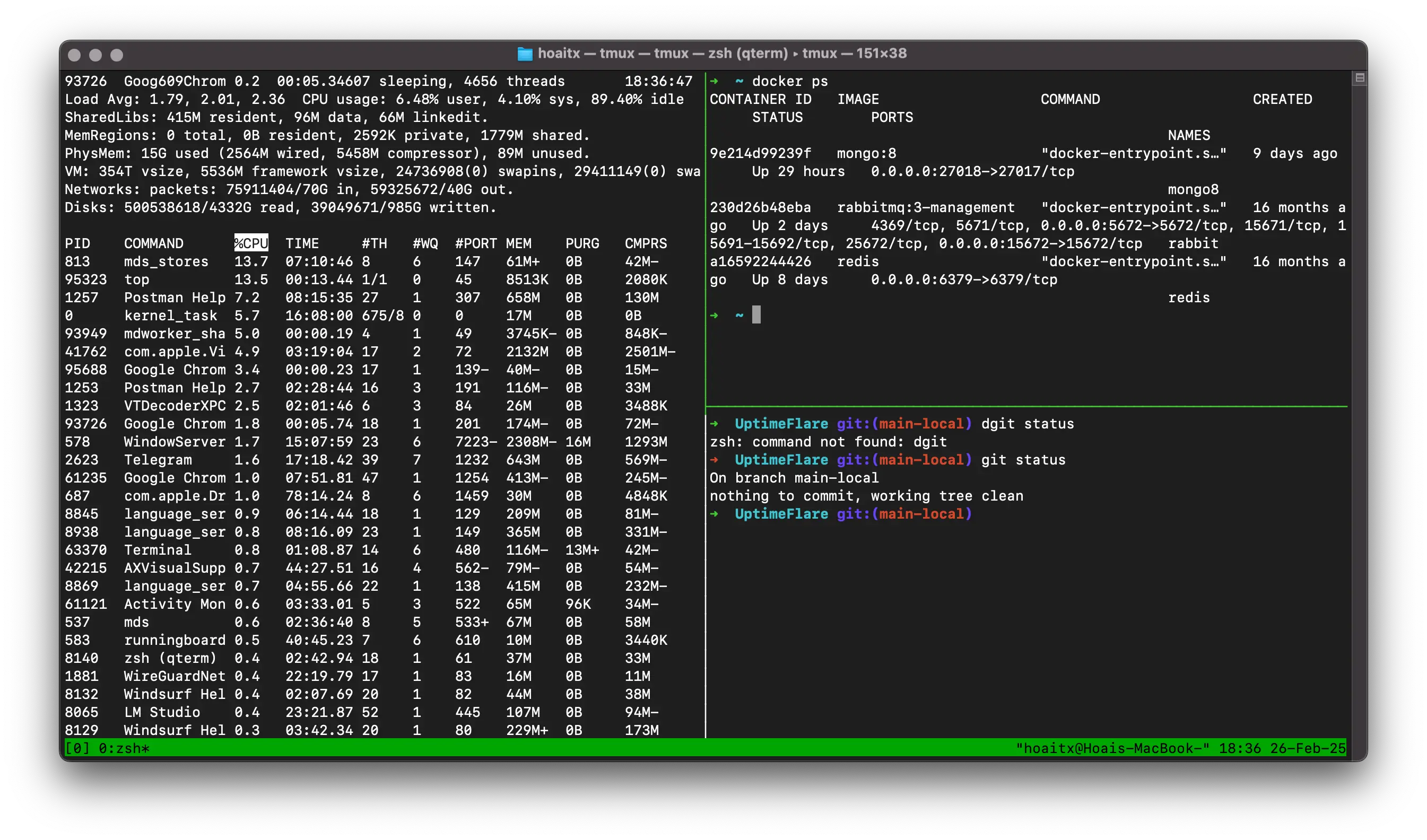Click the 'mds_stores' process row

click(166, 261)
